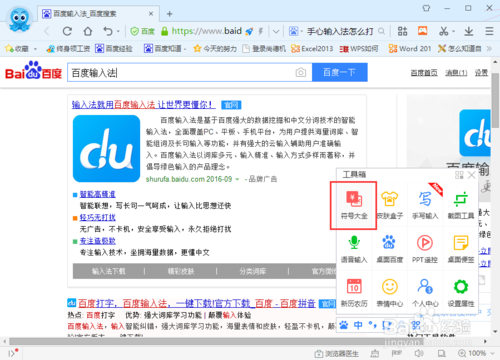Open 表情中心 emoji center
The height and width of the screenshot is (360, 500).
390,293
